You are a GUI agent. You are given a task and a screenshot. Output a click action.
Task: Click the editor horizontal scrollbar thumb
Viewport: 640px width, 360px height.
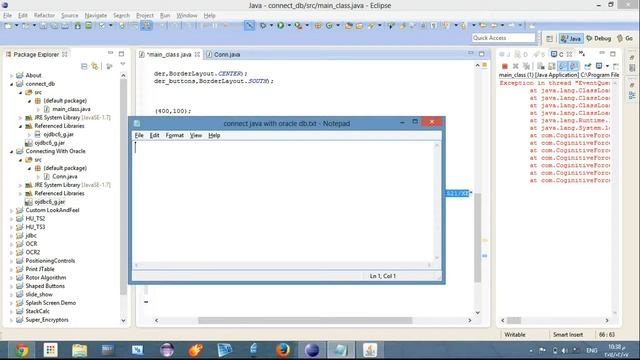click(305, 321)
